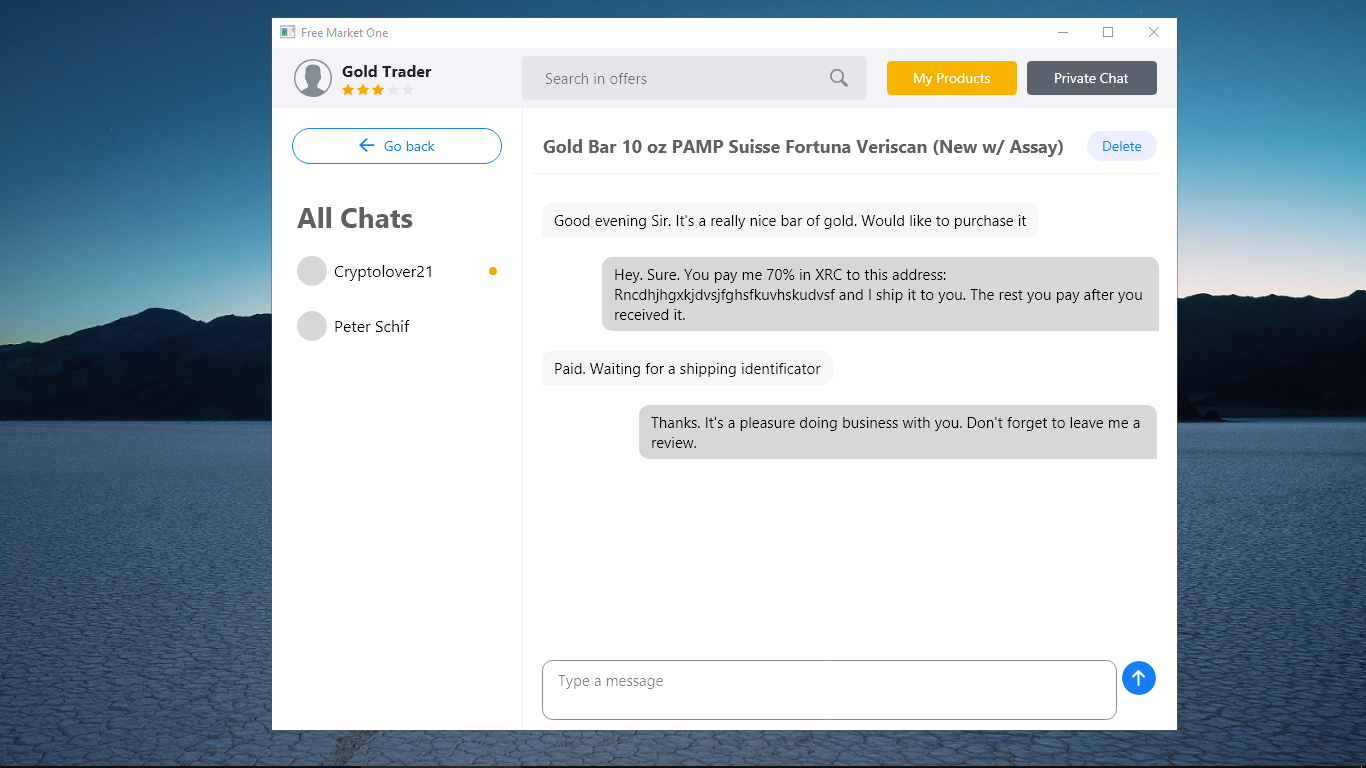The width and height of the screenshot is (1366, 768).
Task: Click Peter Schif avatar circle
Action: 312,326
